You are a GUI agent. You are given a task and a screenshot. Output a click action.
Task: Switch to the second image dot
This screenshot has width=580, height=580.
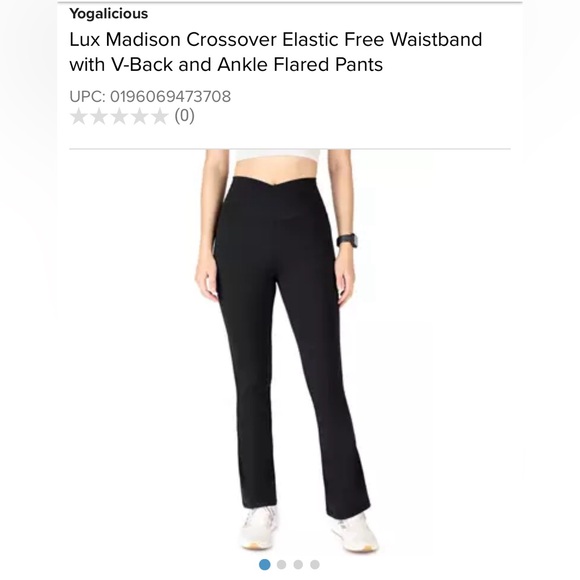pos(281,564)
